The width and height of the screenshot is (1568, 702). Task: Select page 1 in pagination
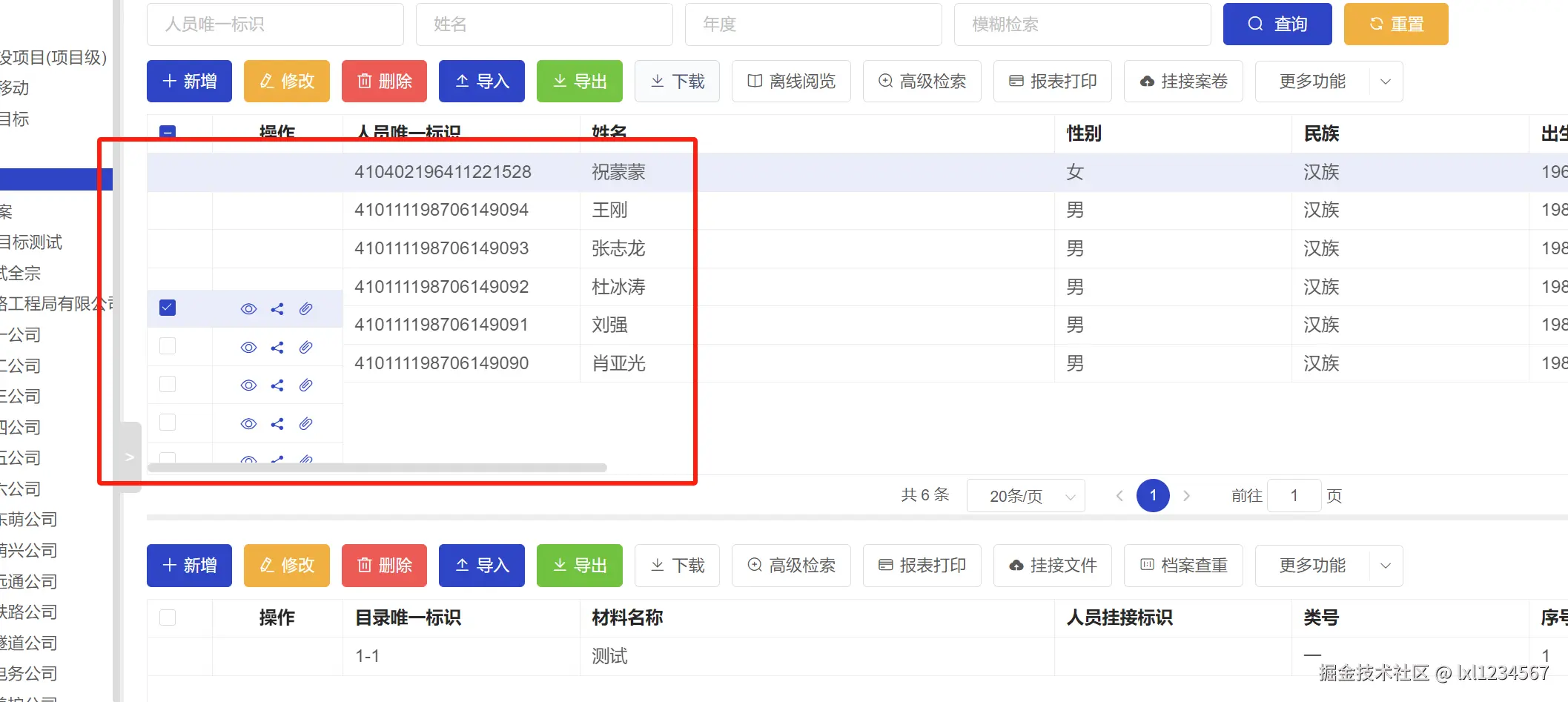1153,495
